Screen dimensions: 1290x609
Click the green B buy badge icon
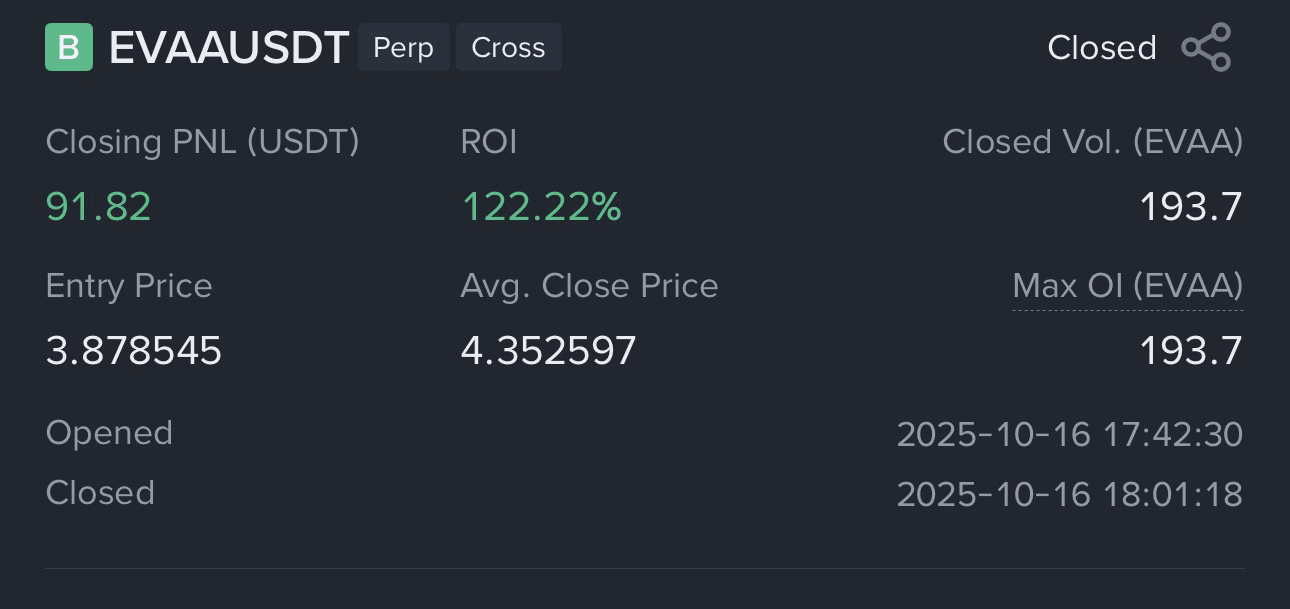69,47
